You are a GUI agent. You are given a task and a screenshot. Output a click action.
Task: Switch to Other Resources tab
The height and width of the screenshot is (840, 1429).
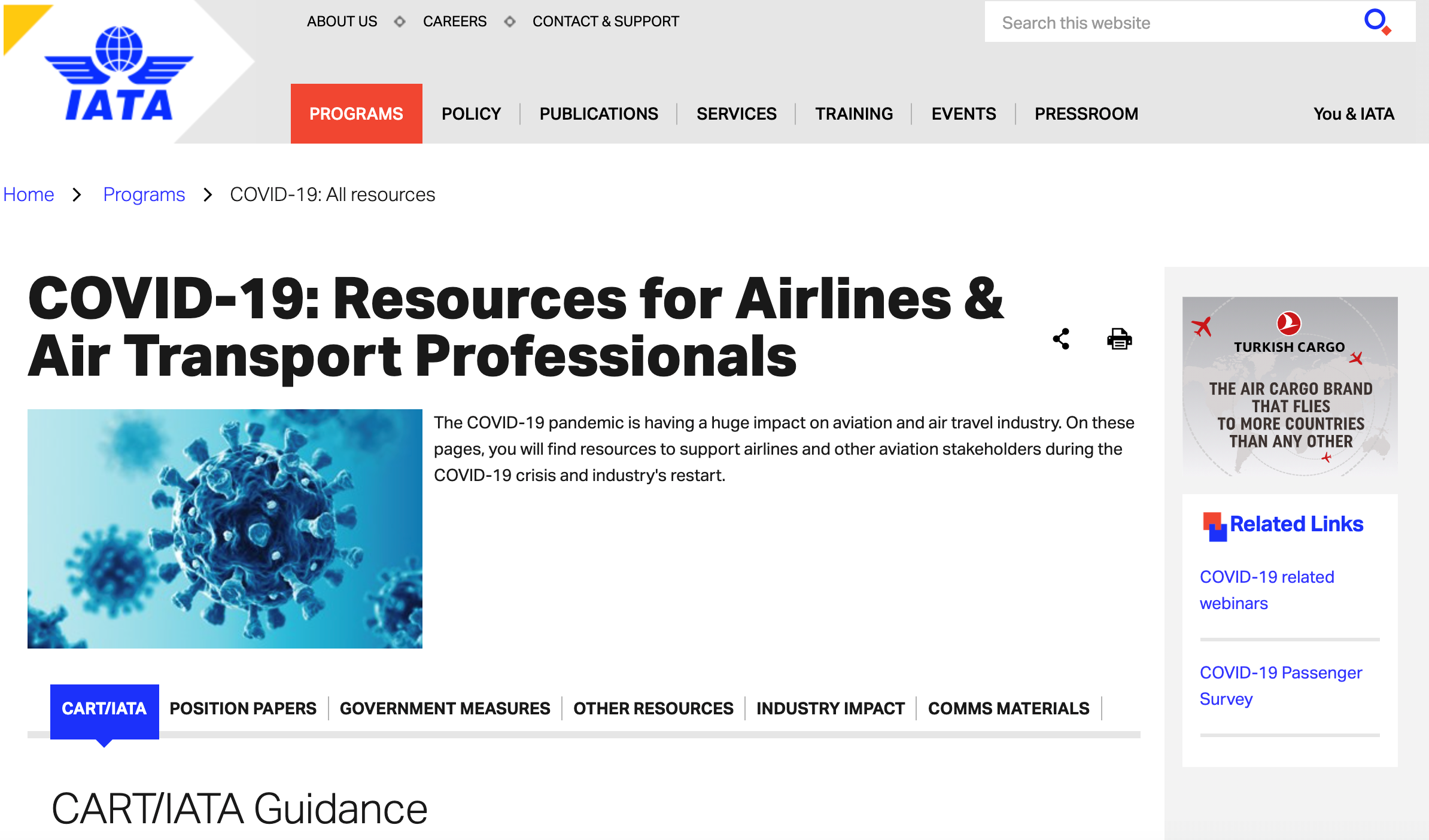click(x=653, y=708)
